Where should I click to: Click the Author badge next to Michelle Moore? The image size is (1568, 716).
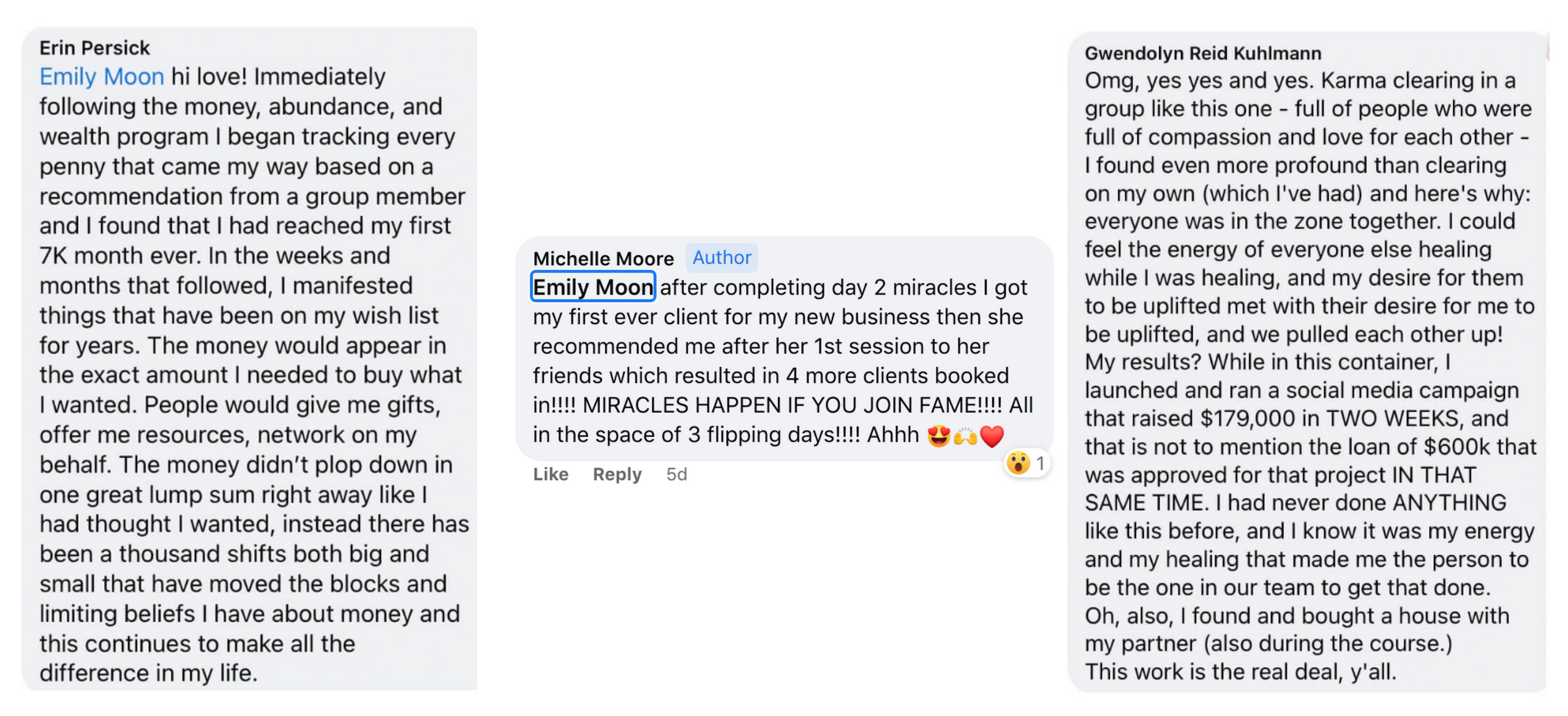click(x=721, y=257)
